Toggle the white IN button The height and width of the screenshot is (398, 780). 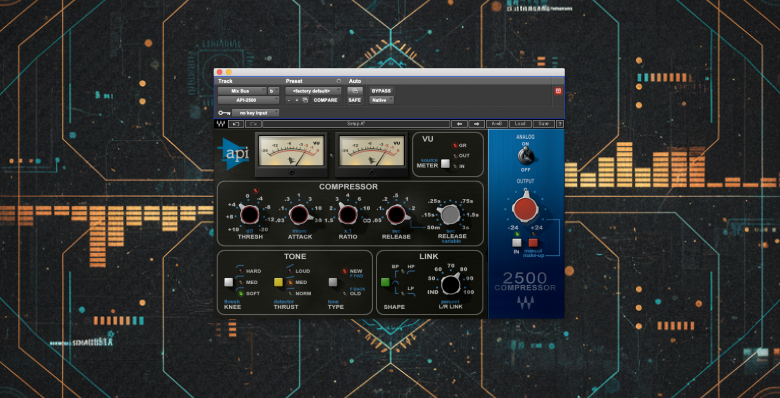[x=517, y=243]
